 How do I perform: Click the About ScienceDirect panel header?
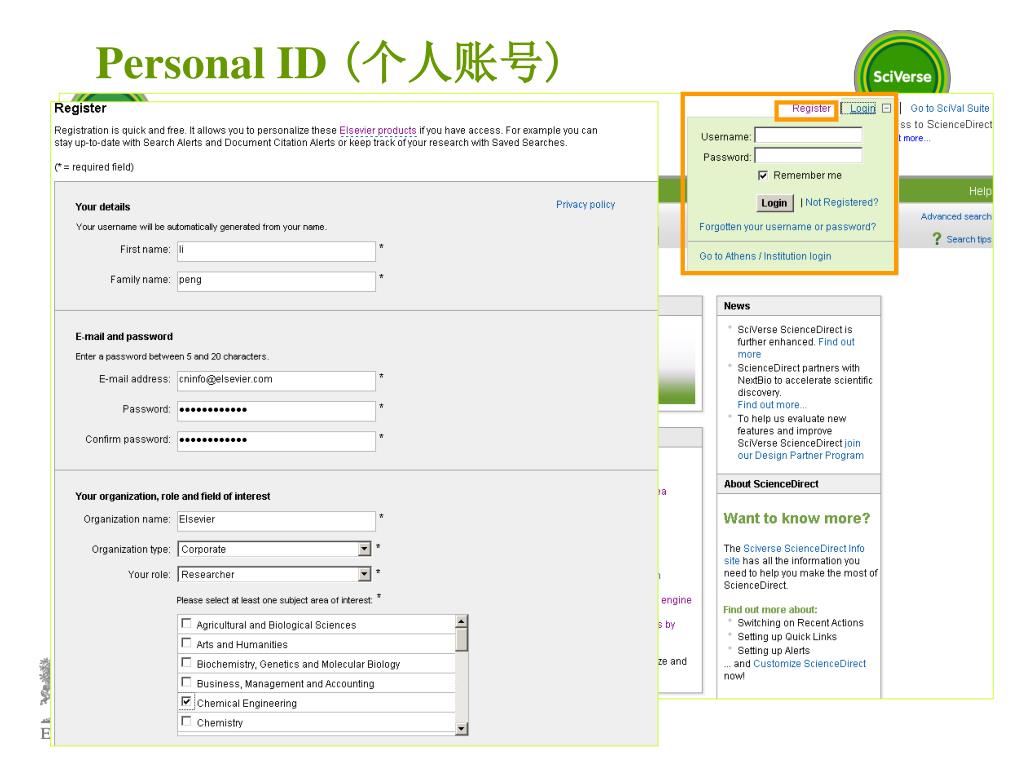[798, 484]
